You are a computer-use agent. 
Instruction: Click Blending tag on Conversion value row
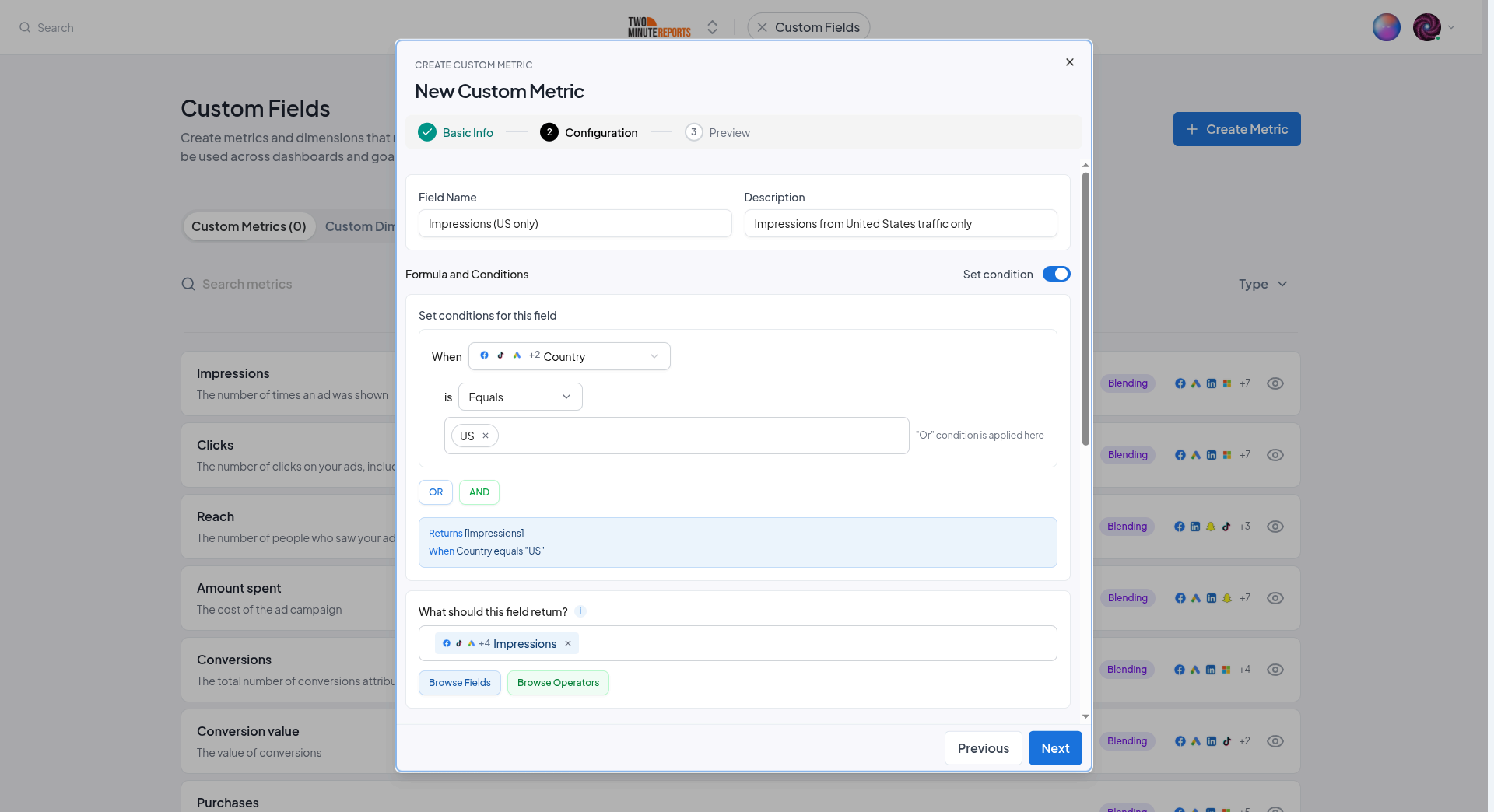pyautogui.click(x=1128, y=741)
